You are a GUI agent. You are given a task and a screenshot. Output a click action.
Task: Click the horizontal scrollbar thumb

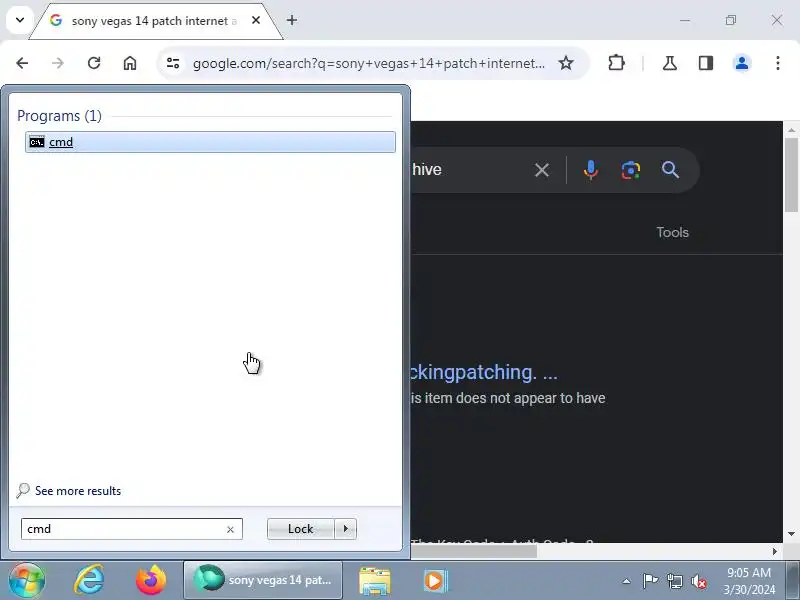click(473, 552)
